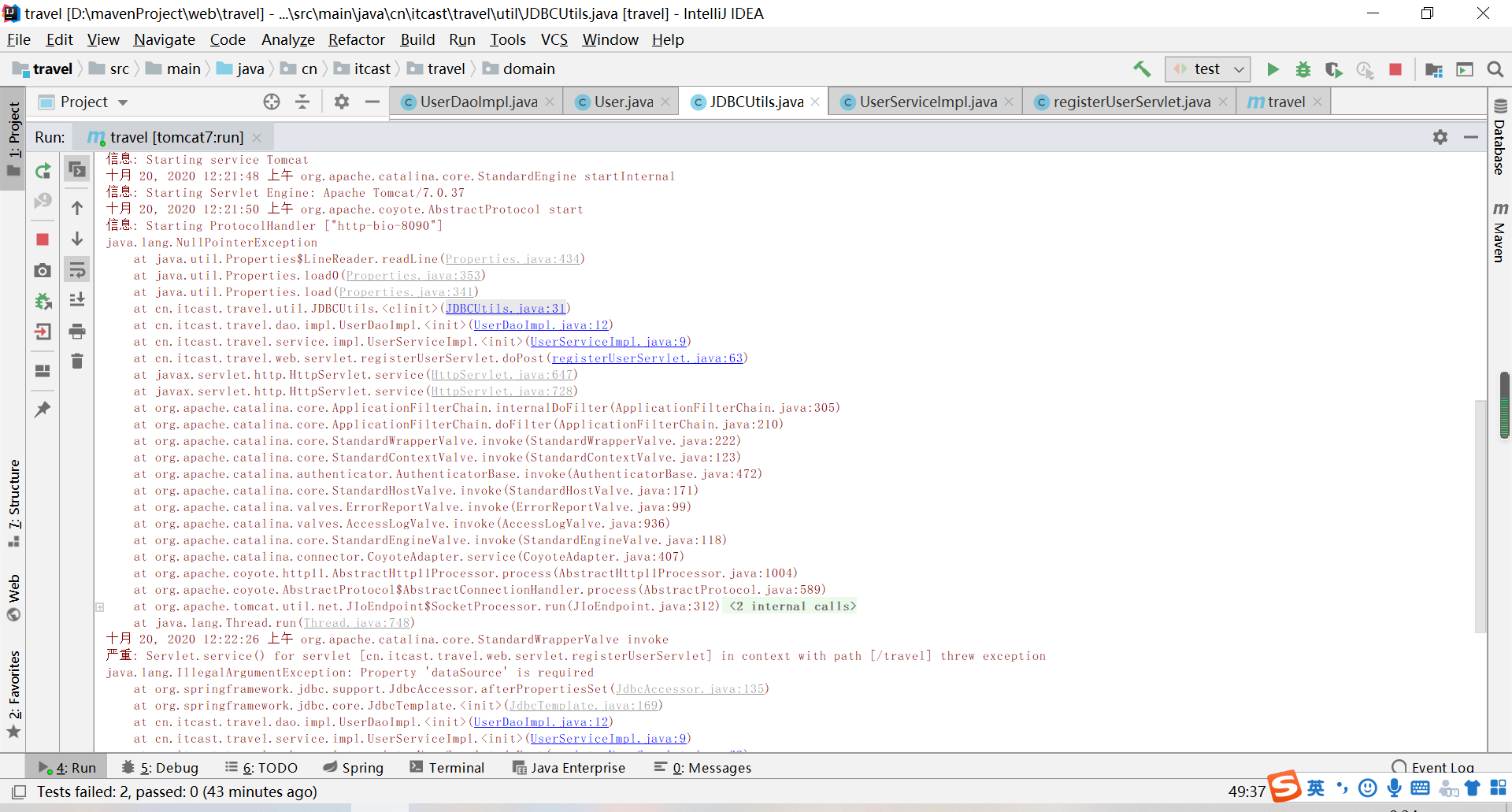Pin the Run tab

point(43,410)
